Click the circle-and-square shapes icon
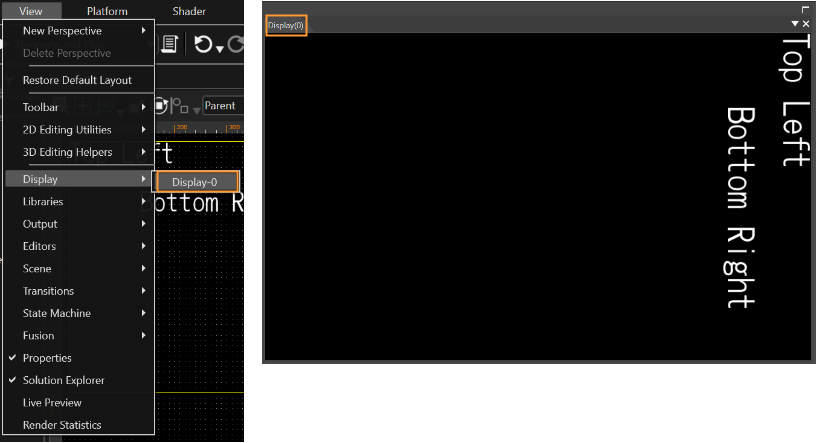 click(180, 106)
